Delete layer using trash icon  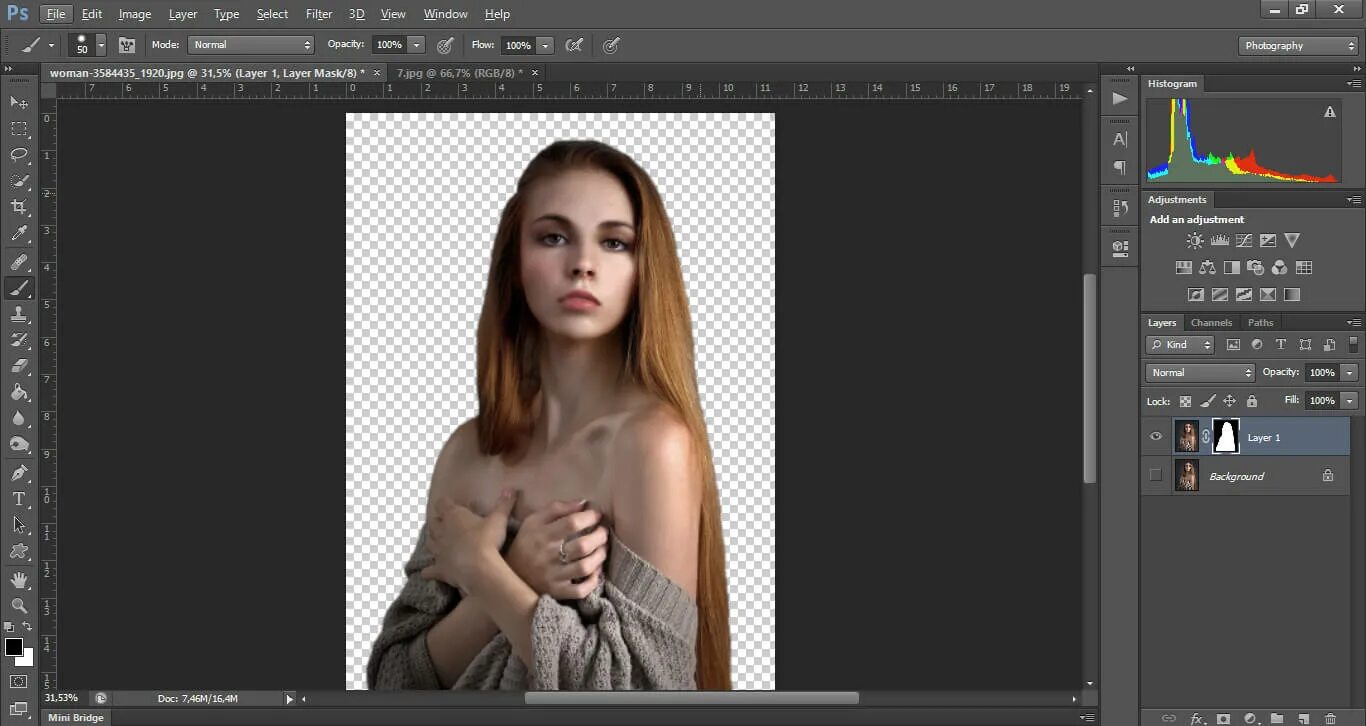[1330, 718]
